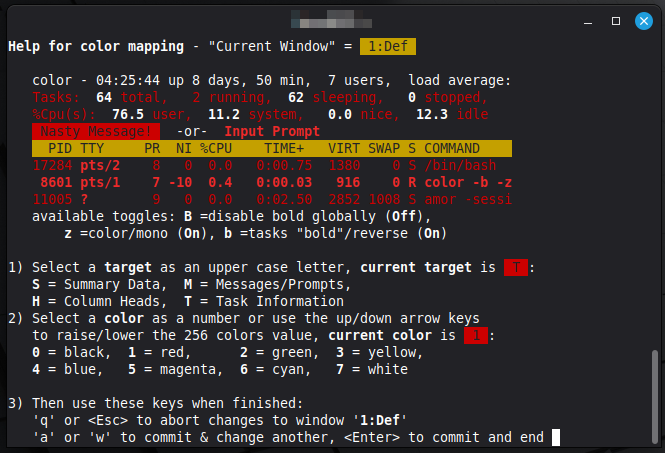The height and width of the screenshot is (453, 665).
Task: Click the text cursor after 'commit and end'
Action: [x=555, y=437]
